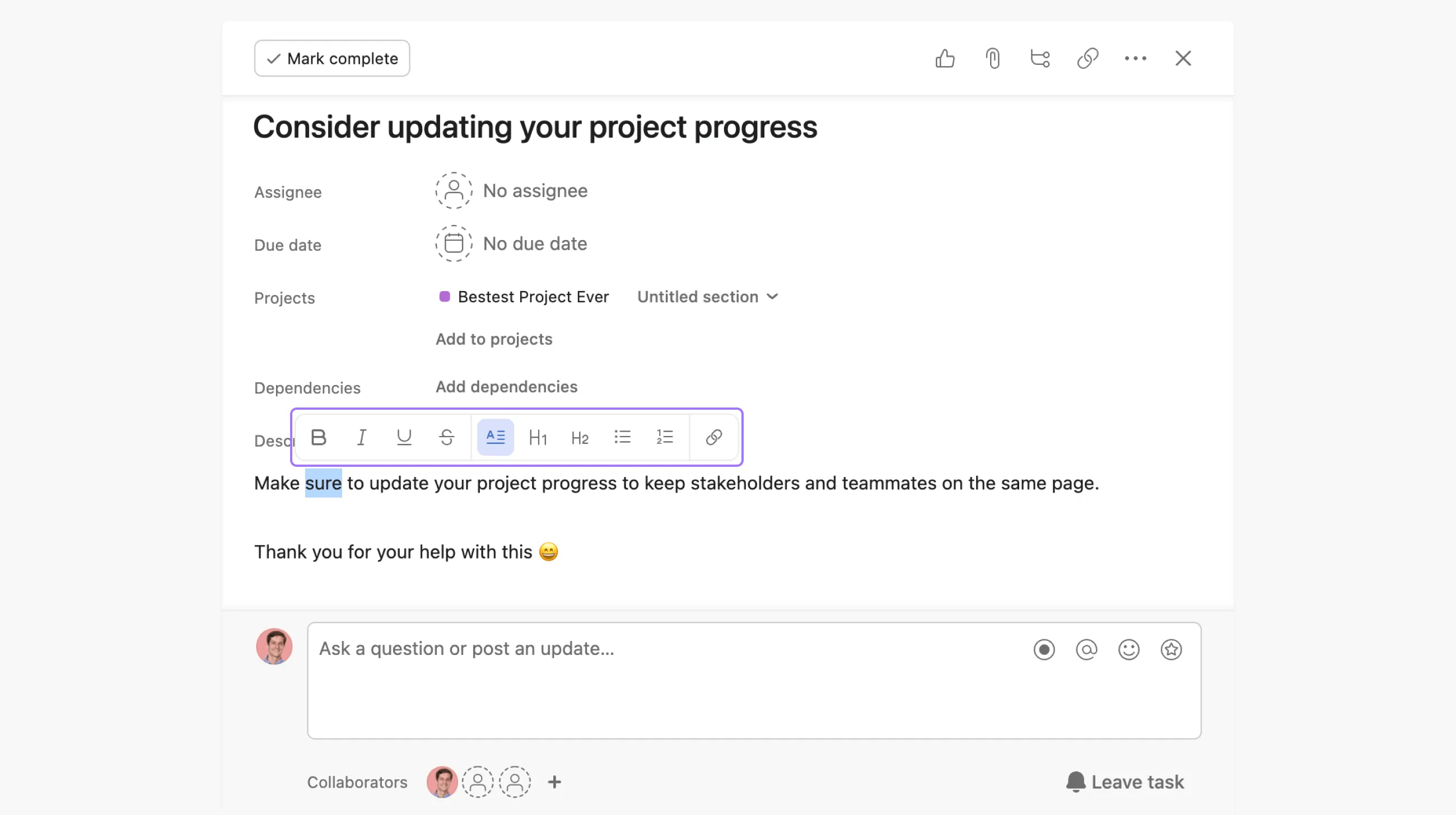Create subtasks with the subtask icon
The width and height of the screenshot is (1456, 815).
pyautogui.click(x=1040, y=58)
